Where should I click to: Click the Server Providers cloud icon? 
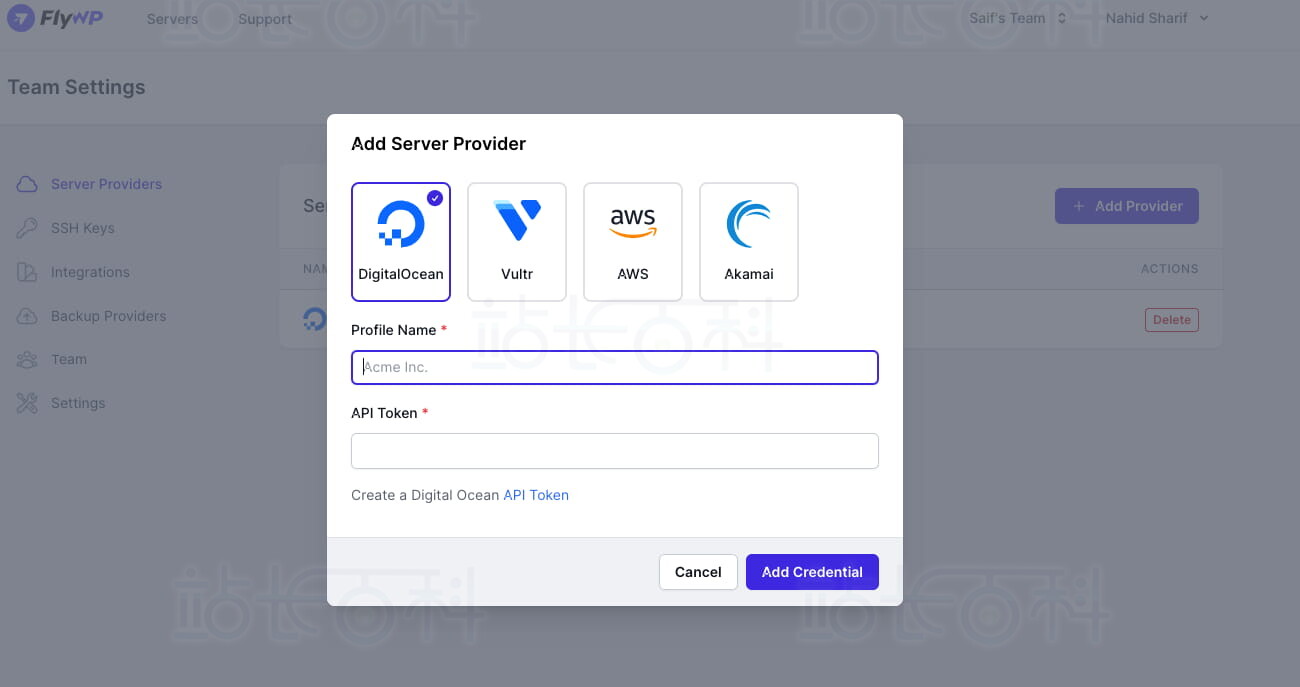28,184
